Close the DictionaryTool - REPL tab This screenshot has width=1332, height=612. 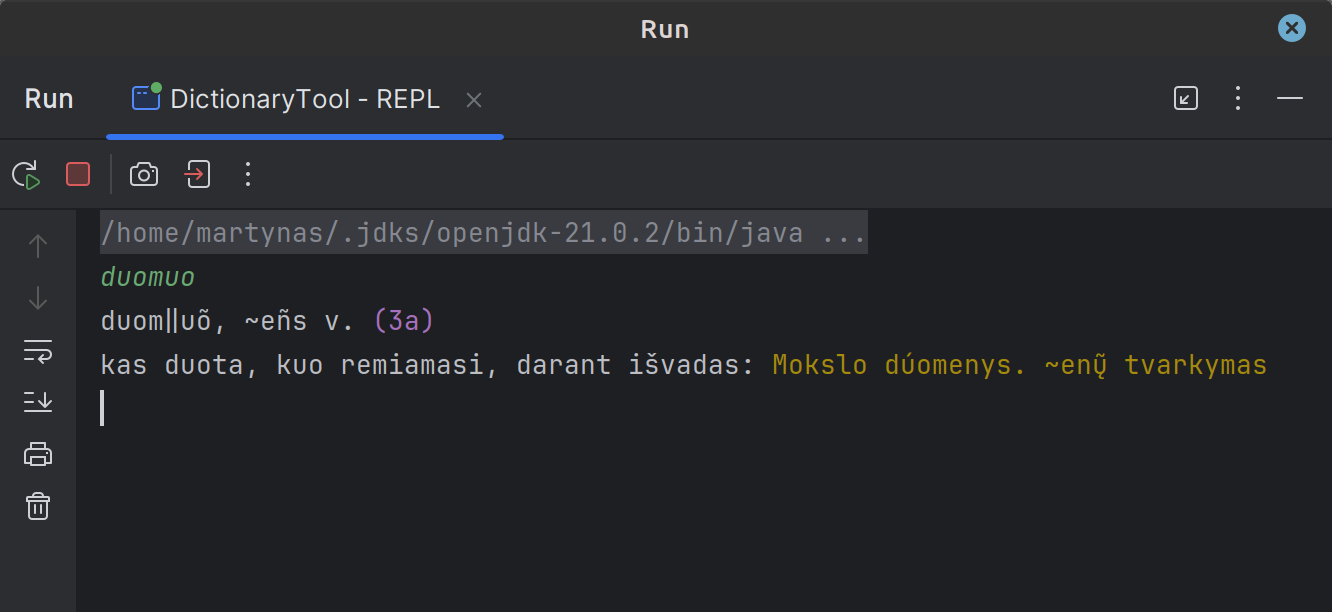pyautogui.click(x=475, y=100)
